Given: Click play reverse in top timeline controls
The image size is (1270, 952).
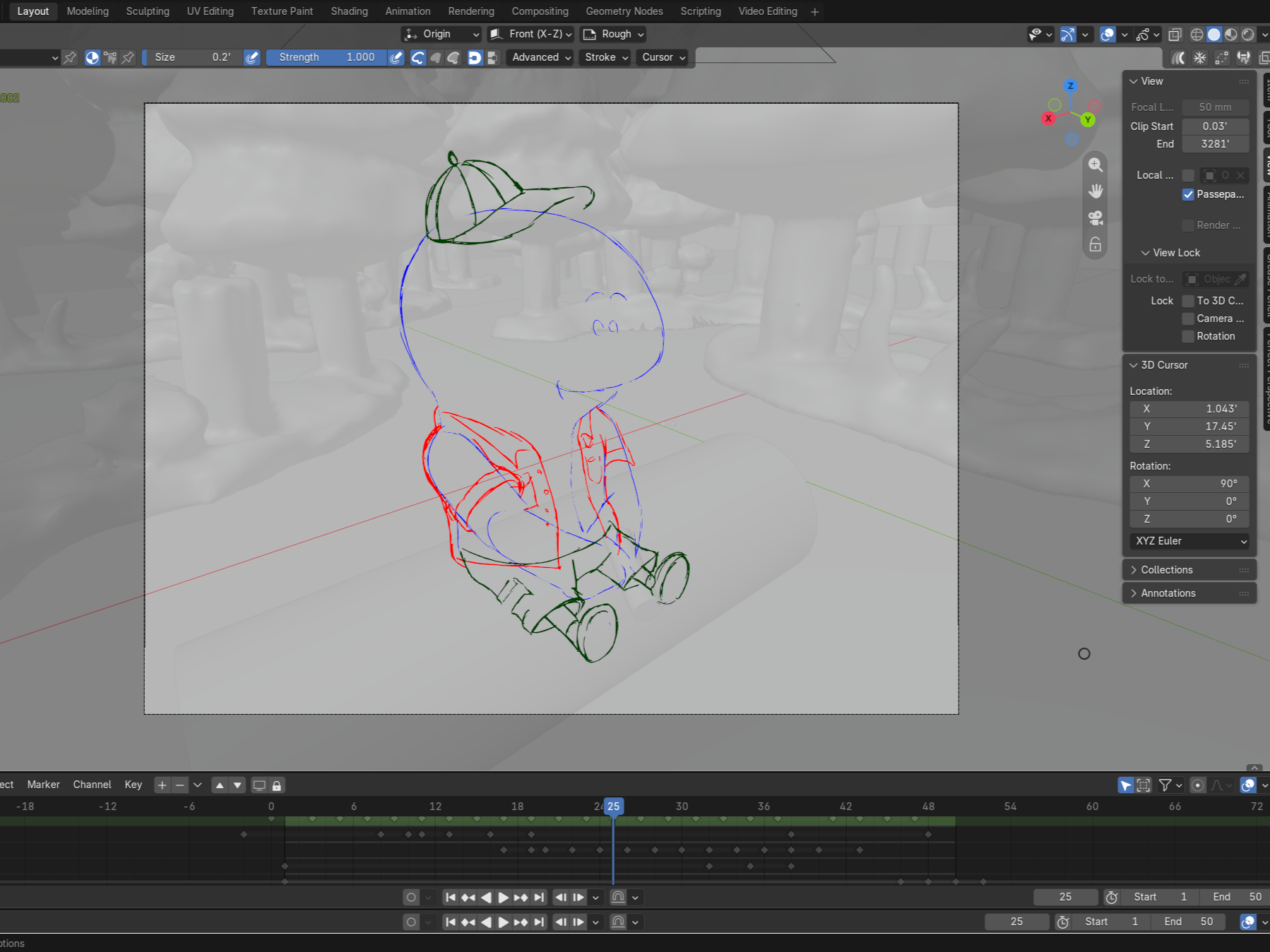Looking at the screenshot, I should (x=486, y=897).
